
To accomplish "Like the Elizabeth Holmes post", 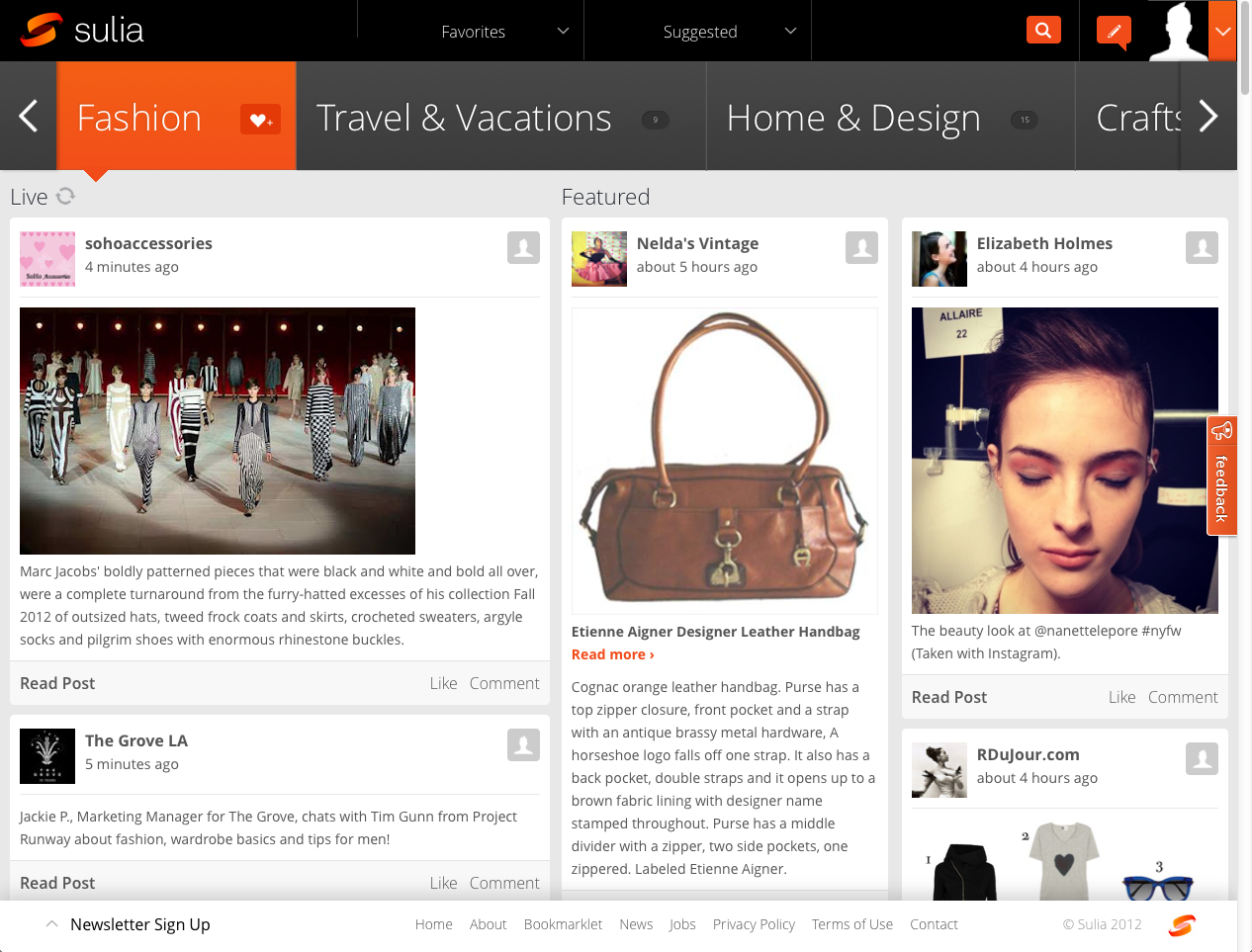I will [1122, 697].
